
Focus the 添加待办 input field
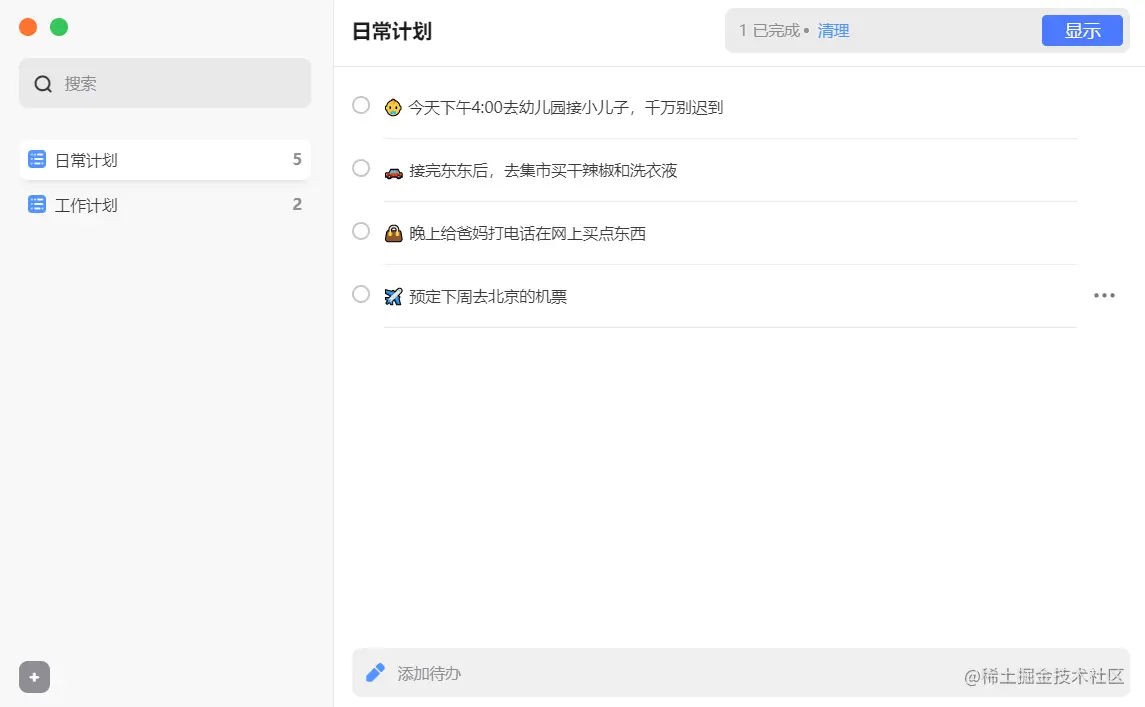click(740, 673)
